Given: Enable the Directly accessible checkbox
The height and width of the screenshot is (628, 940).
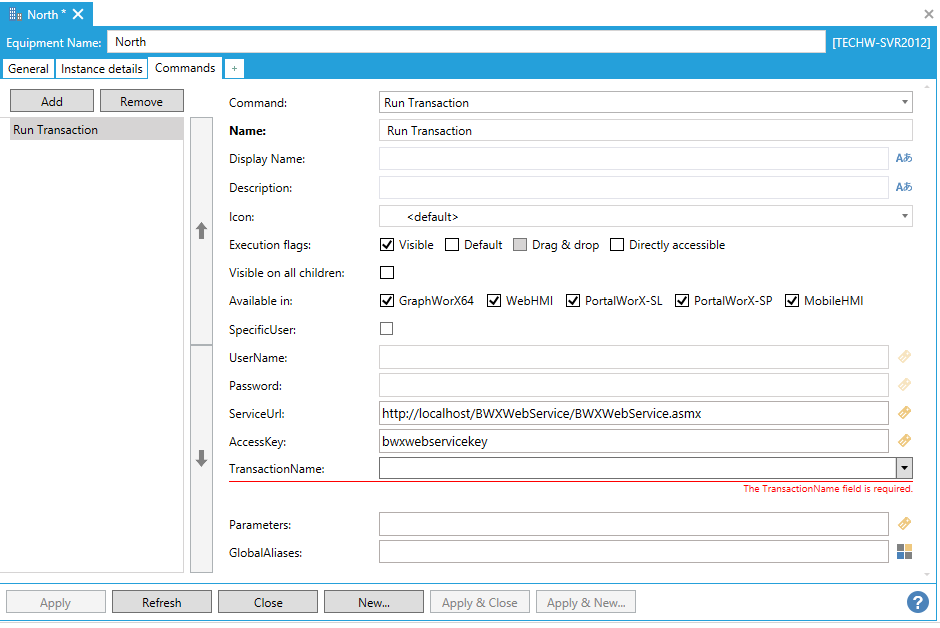Looking at the screenshot, I should point(617,245).
